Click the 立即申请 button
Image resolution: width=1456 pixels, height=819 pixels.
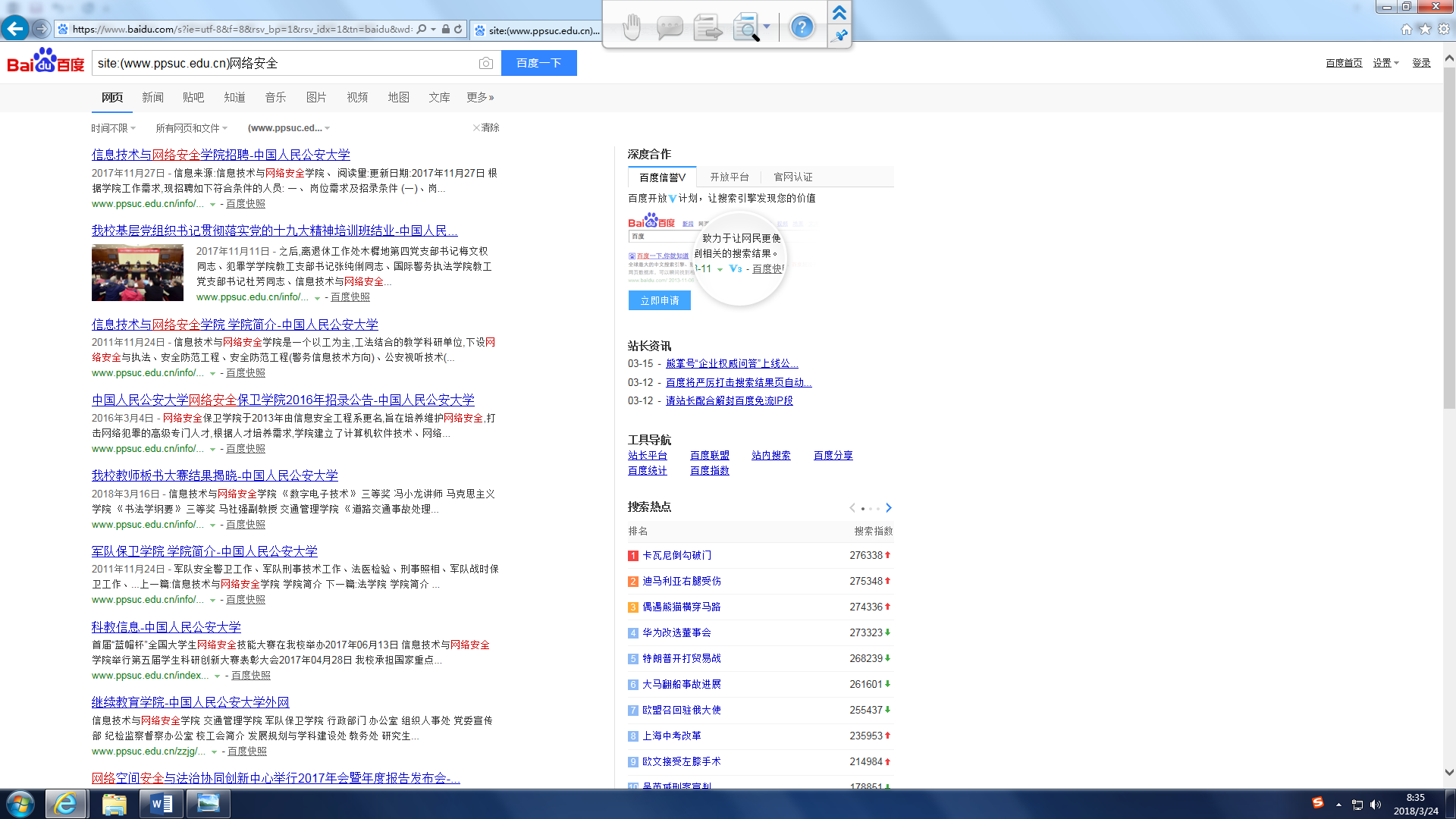(x=659, y=300)
